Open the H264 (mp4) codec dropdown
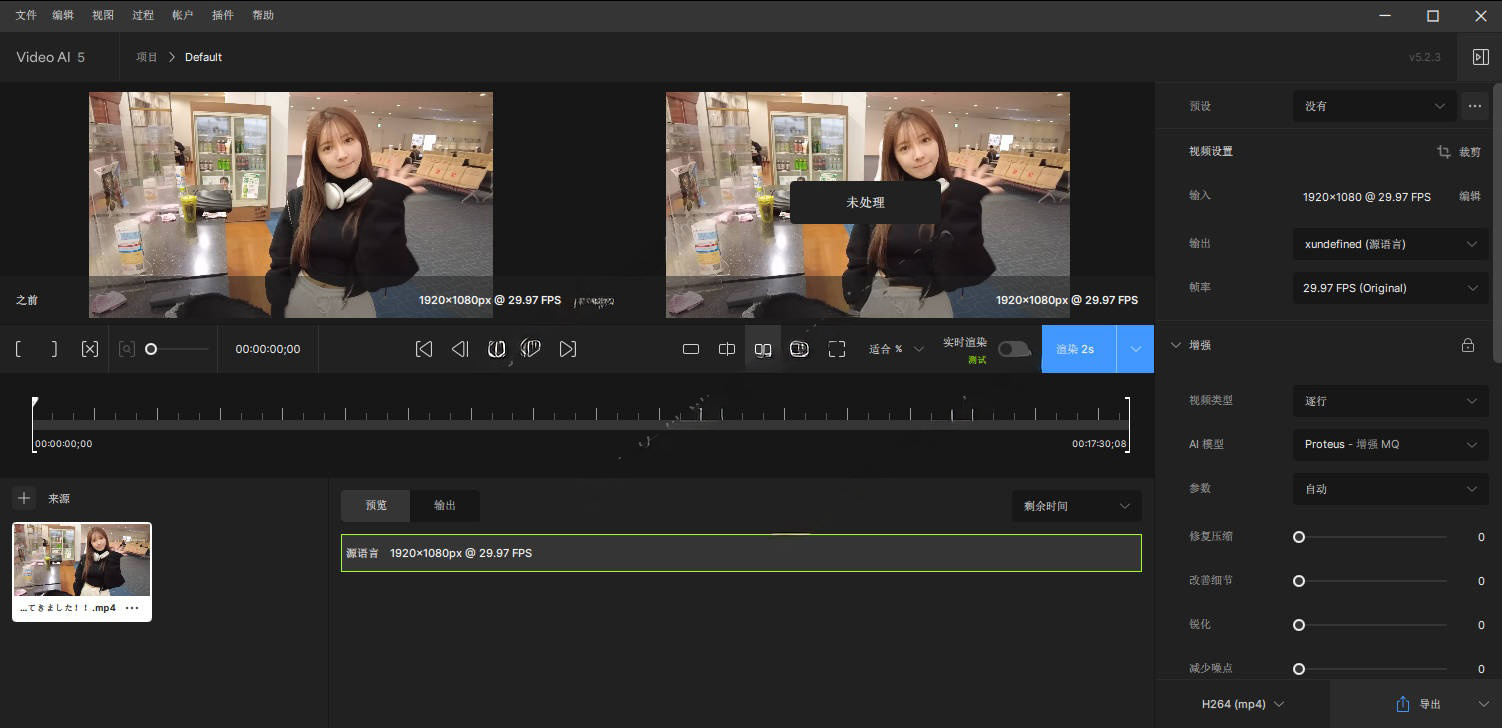The height and width of the screenshot is (728, 1502). 1243,704
